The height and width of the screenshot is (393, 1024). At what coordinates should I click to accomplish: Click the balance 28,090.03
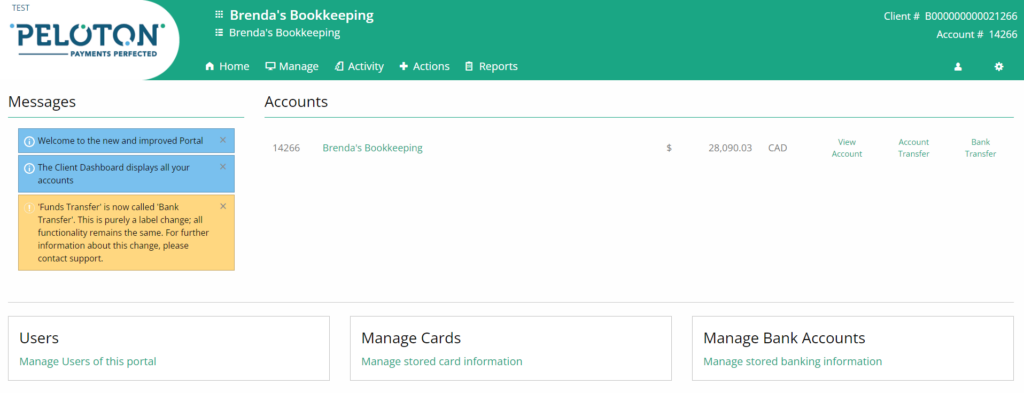[x=730, y=148]
